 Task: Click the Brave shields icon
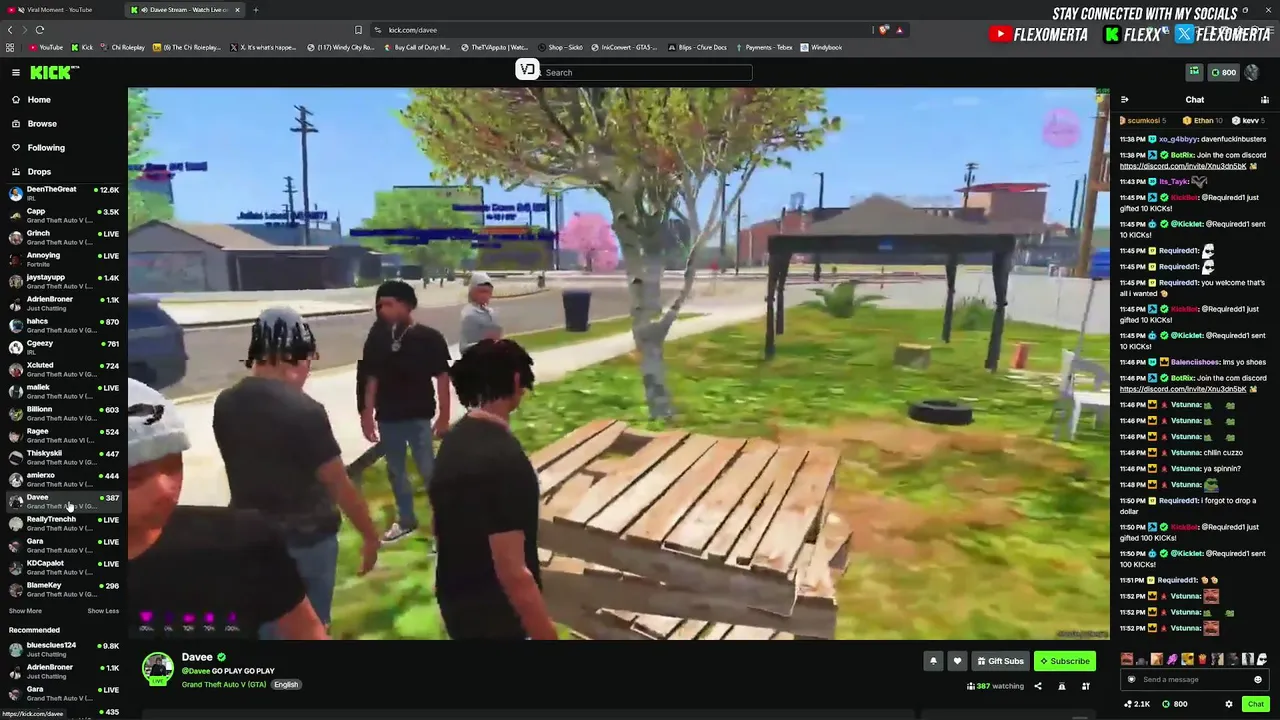pos(884,30)
